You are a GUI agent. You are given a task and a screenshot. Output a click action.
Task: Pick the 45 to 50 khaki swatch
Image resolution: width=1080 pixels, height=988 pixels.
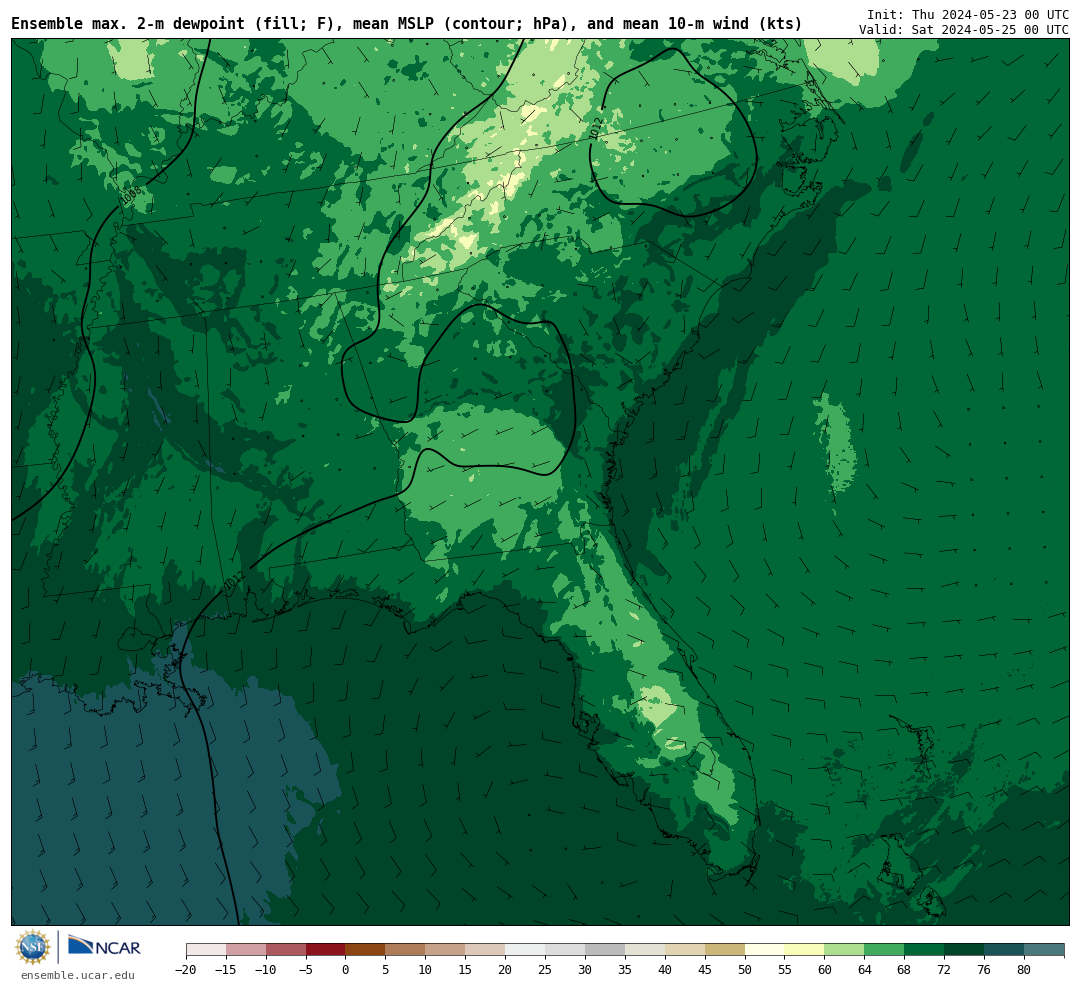(x=725, y=950)
